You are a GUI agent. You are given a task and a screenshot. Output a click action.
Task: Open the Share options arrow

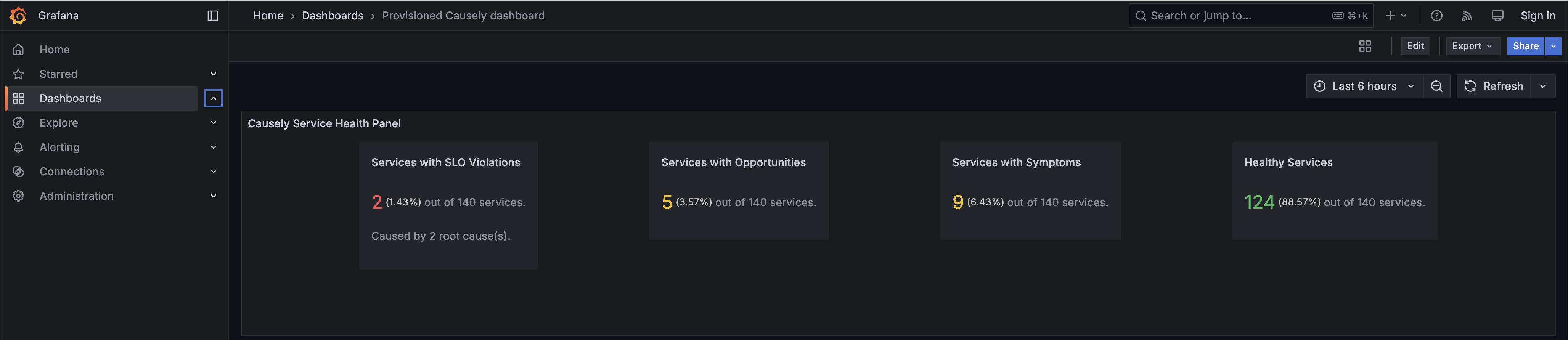(x=1553, y=46)
